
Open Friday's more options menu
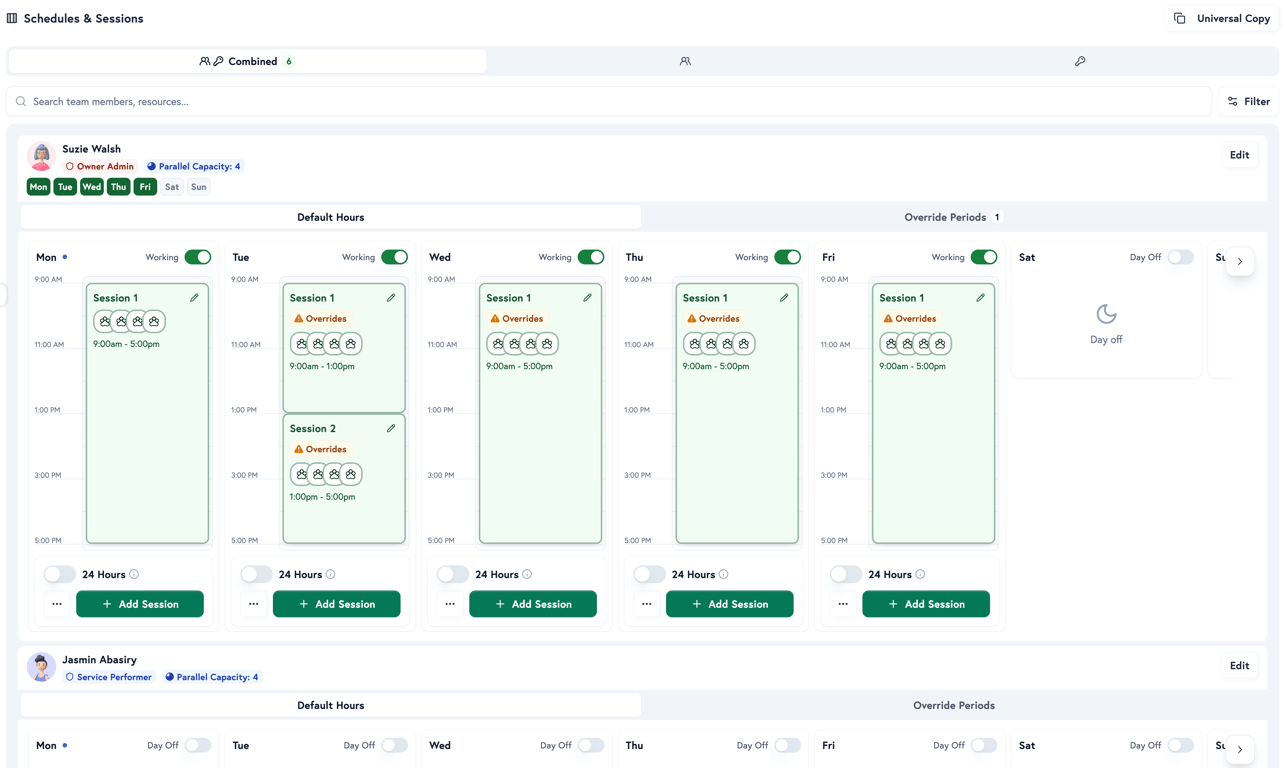[x=843, y=604]
